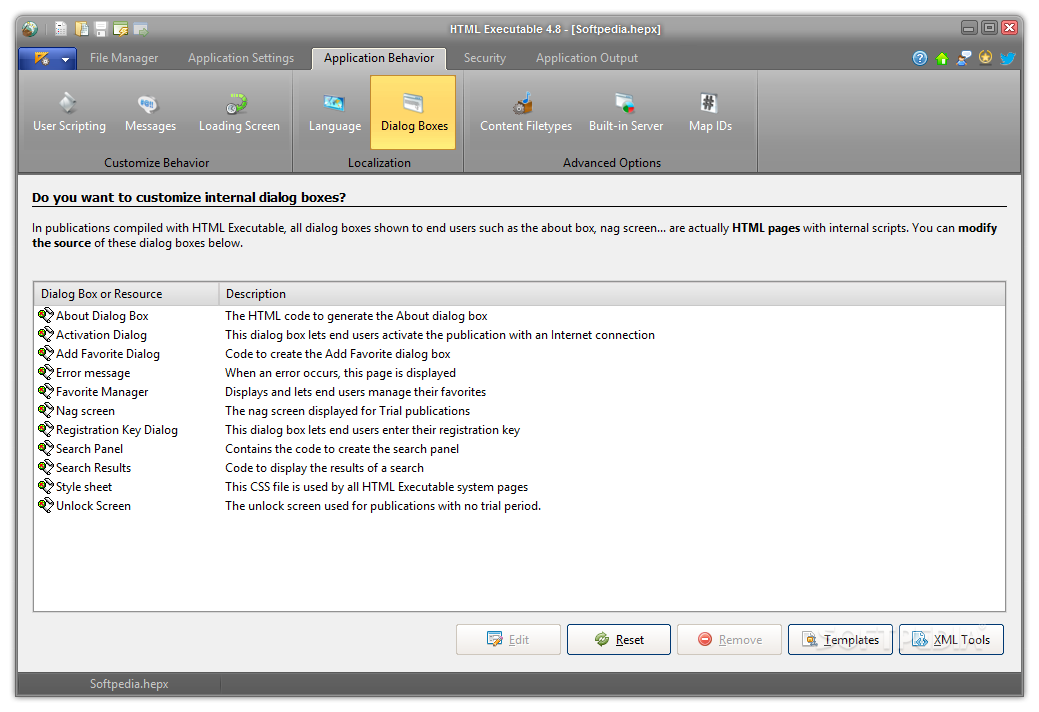The image size is (1039, 712).
Task: Open the blue application menu dropdown
Action: pos(48,58)
